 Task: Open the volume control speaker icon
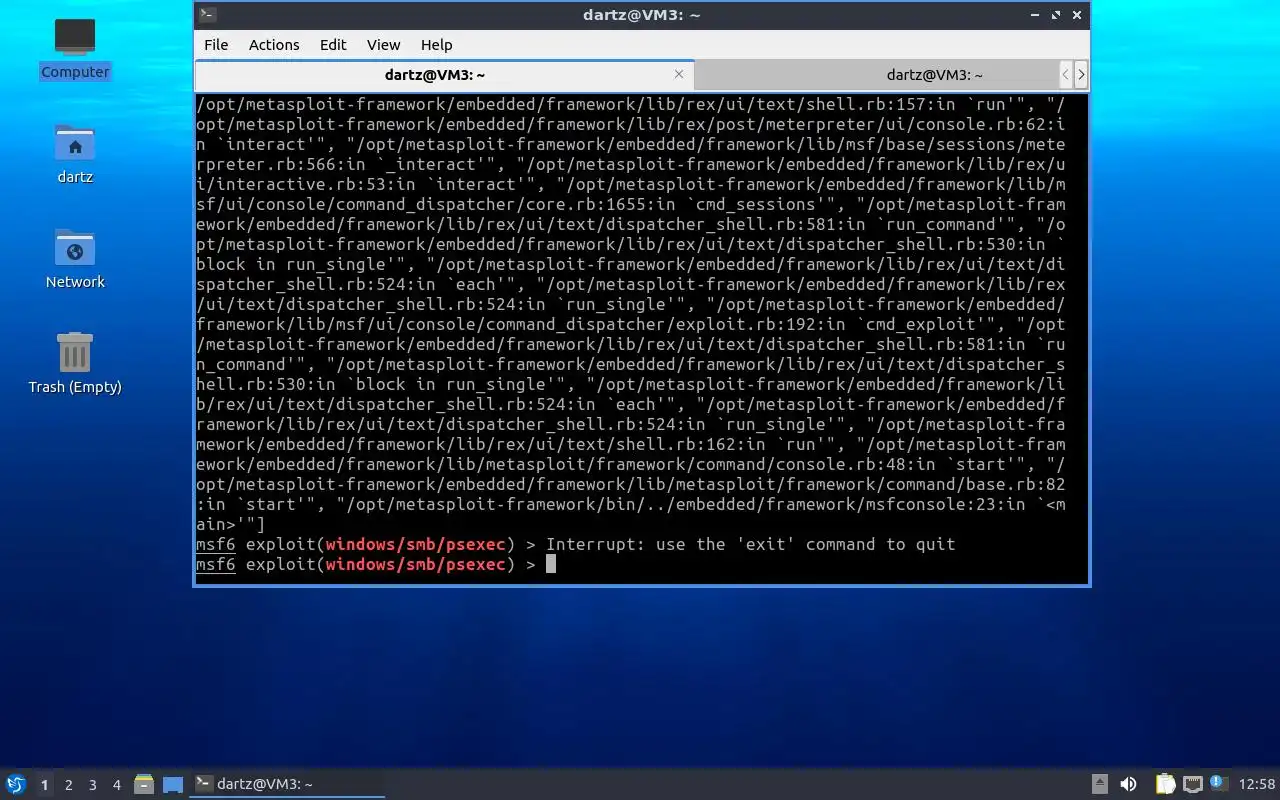(1128, 784)
